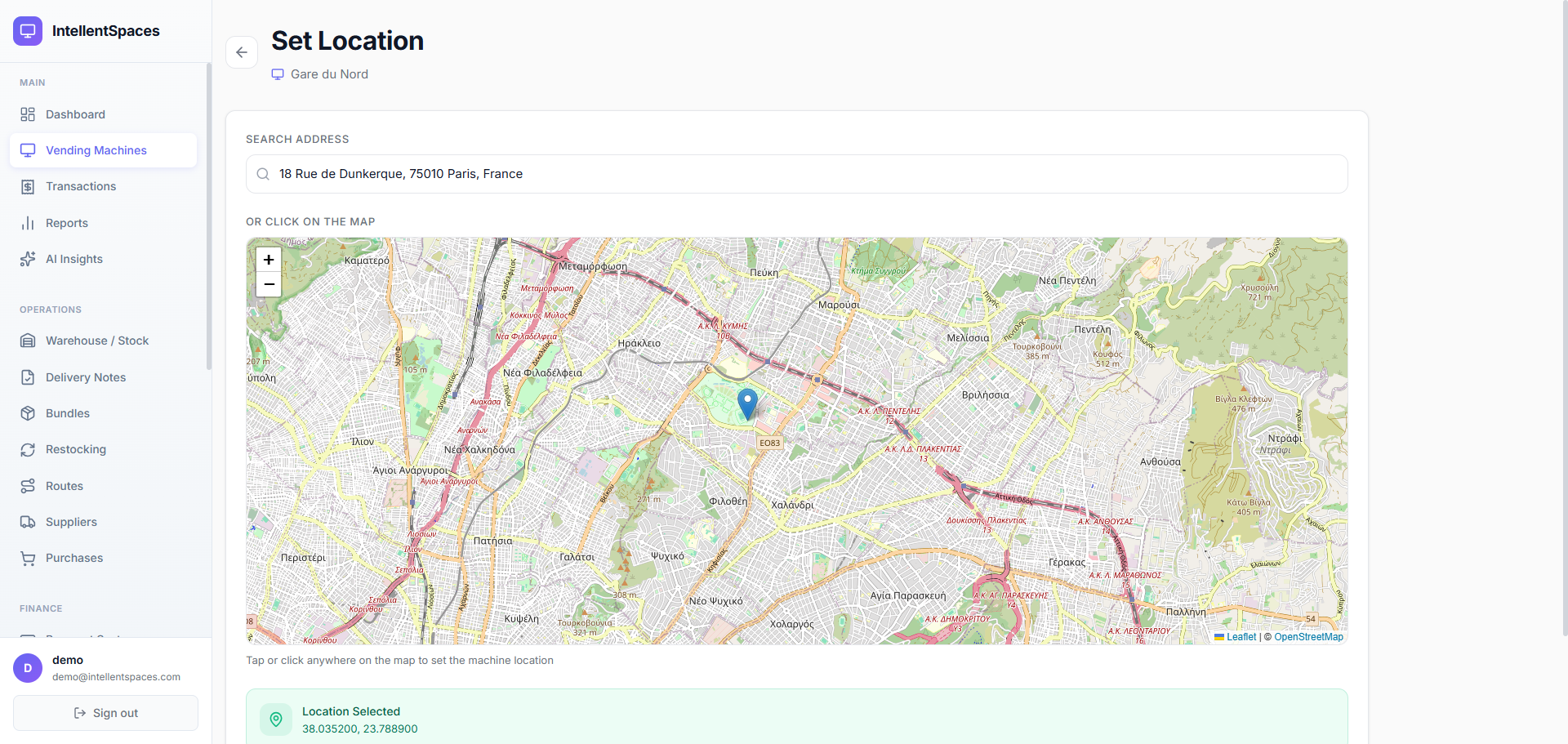
Task: Open the Routes page
Action: pyautogui.click(x=103, y=486)
